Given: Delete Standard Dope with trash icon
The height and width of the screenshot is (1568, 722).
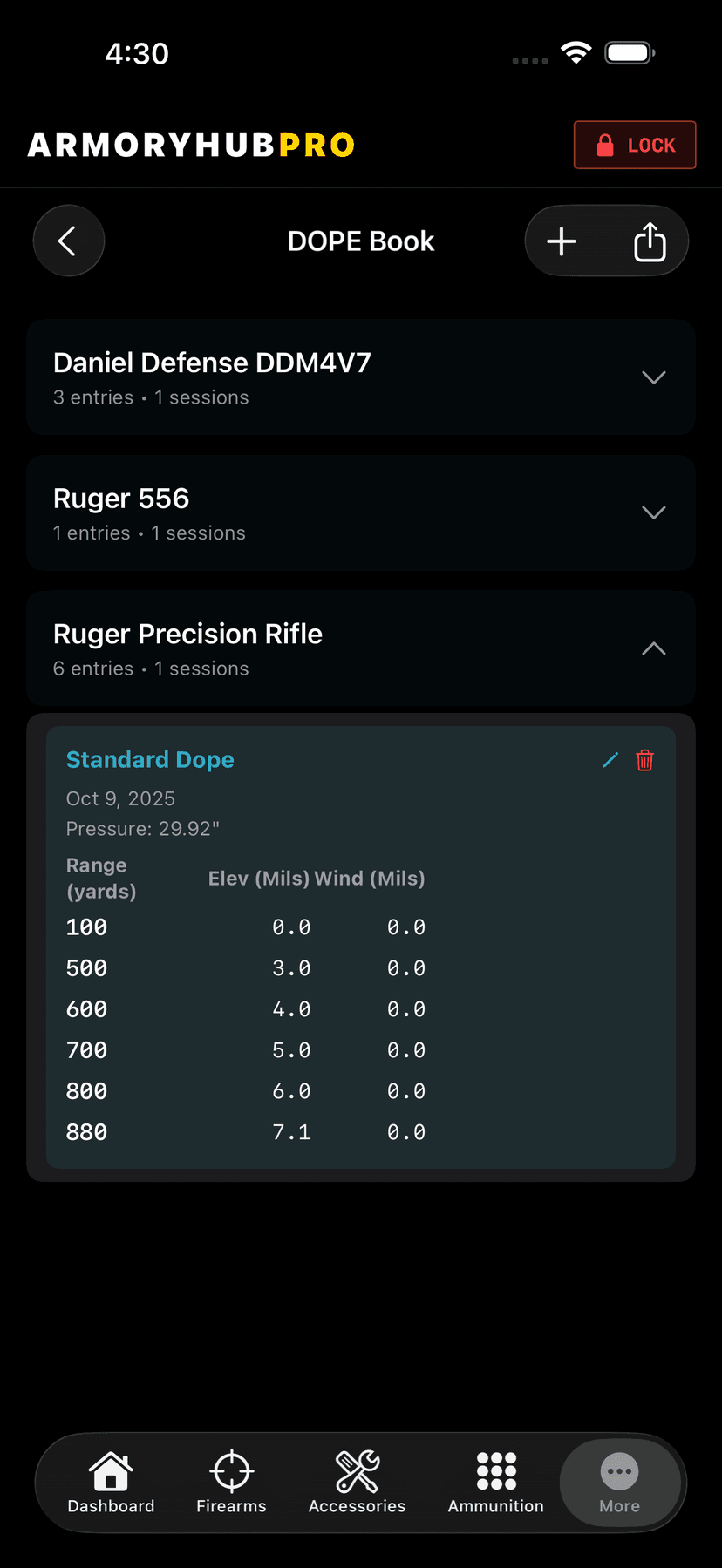Looking at the screenshot, I should (645, 760).
